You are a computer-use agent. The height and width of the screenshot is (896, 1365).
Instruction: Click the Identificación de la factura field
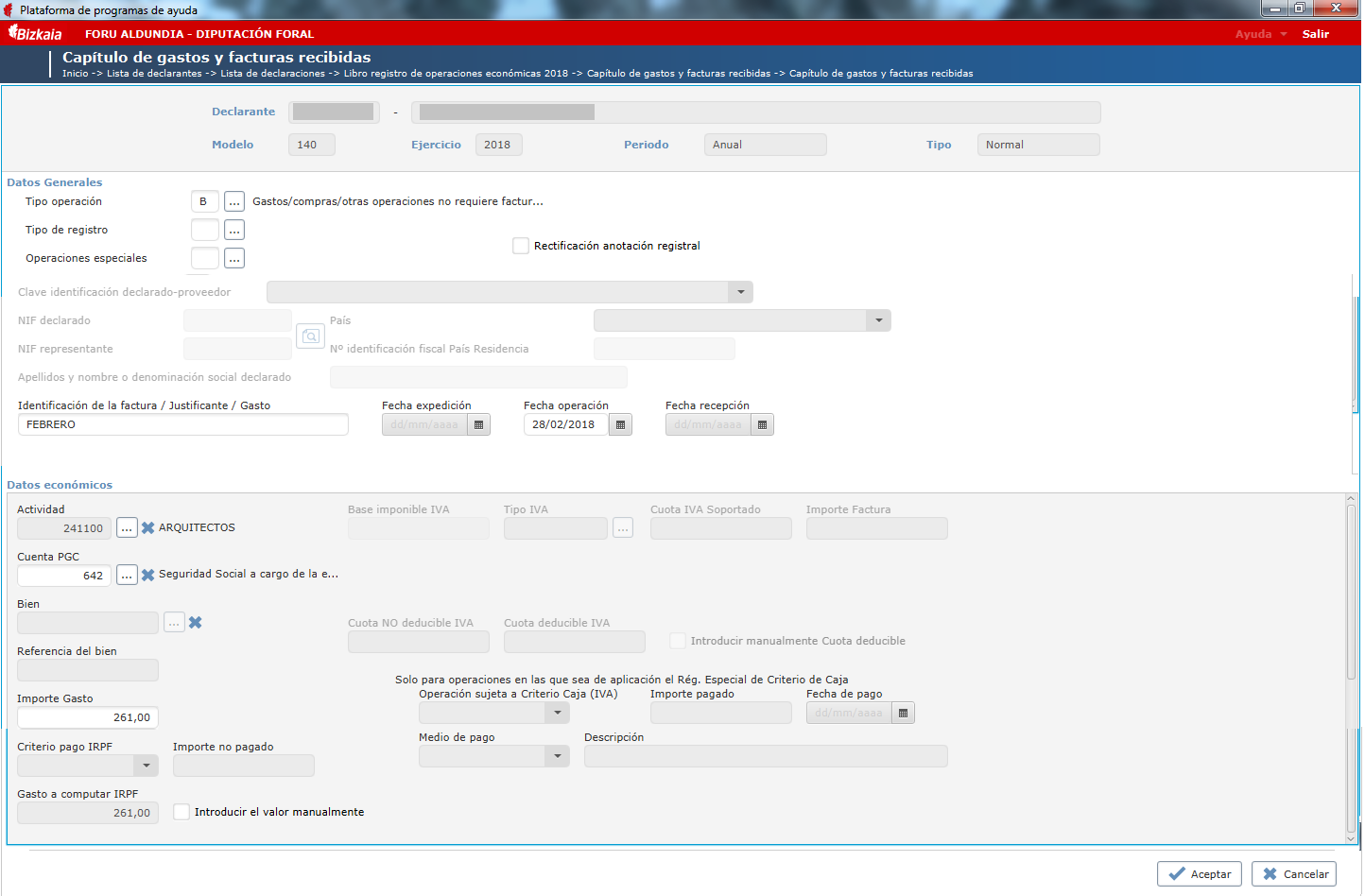(x=183, y=424)
